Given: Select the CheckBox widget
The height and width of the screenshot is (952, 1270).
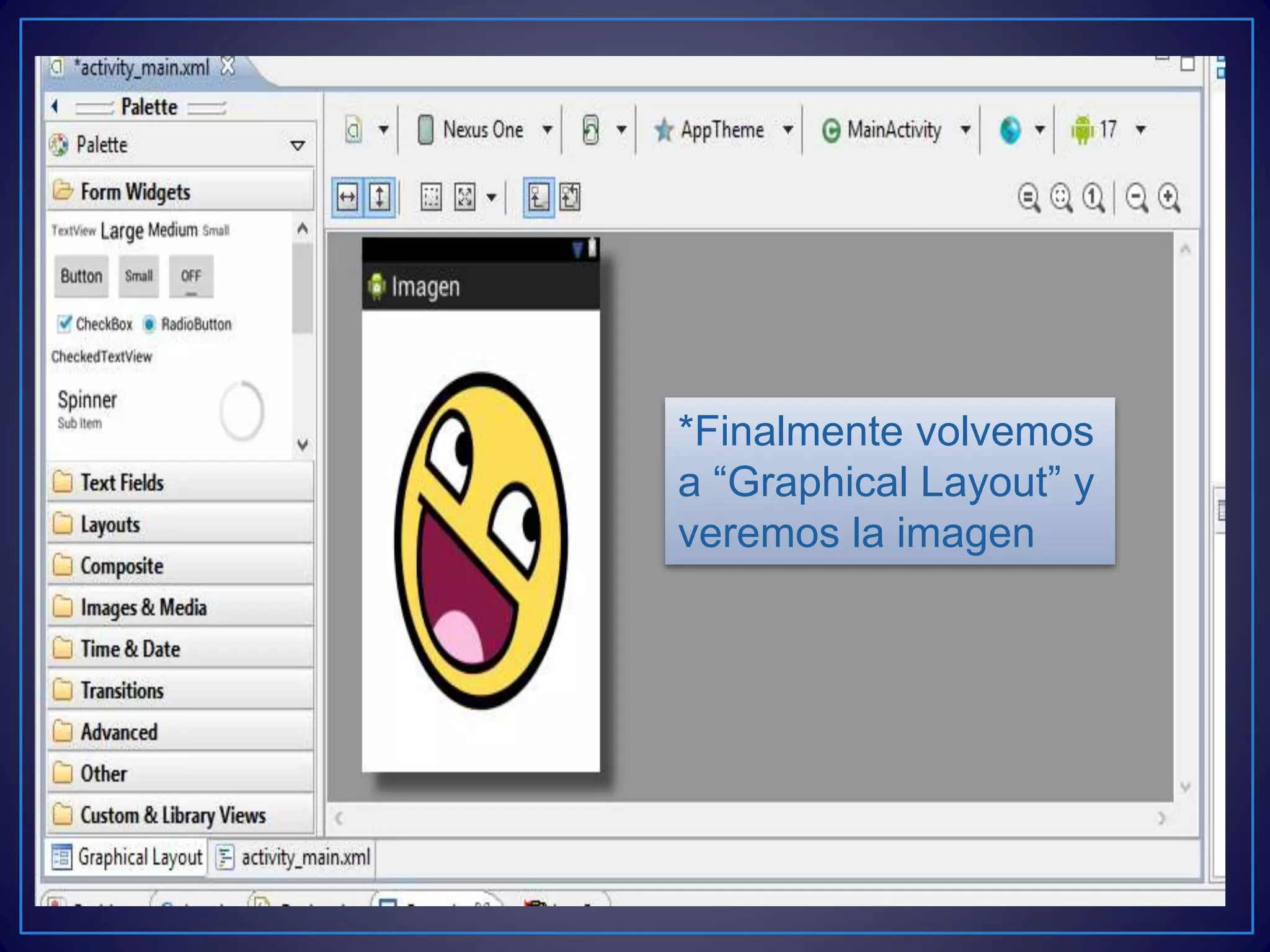Looking at the screenshot, I should coord(95,324).
